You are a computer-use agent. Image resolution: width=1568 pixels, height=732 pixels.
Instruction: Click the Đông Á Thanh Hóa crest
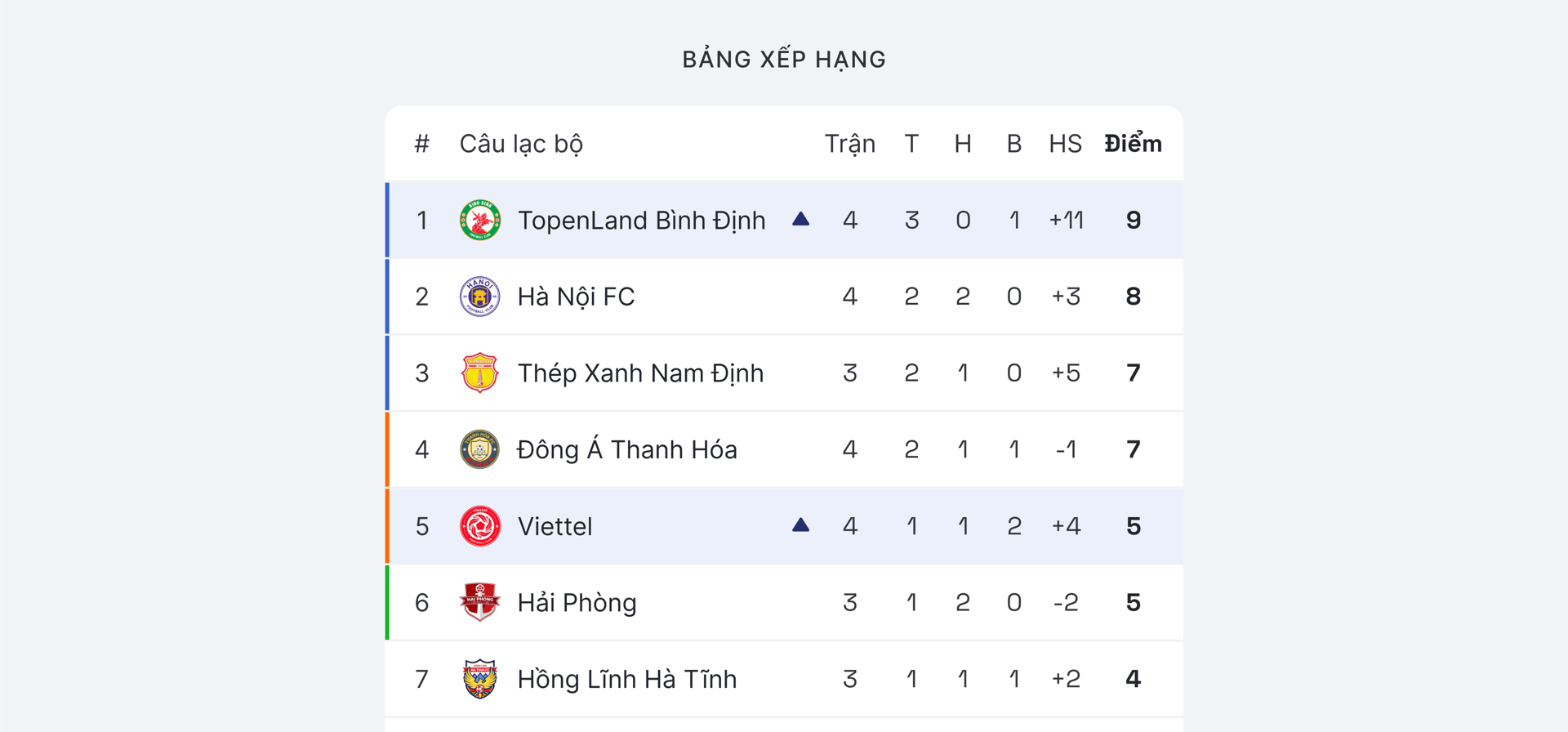479,449
